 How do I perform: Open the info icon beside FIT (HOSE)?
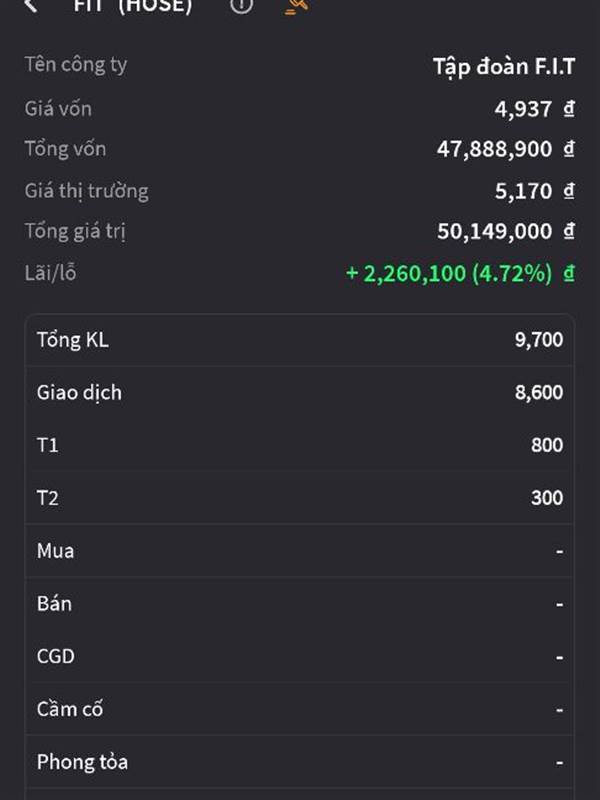[241, 5]
